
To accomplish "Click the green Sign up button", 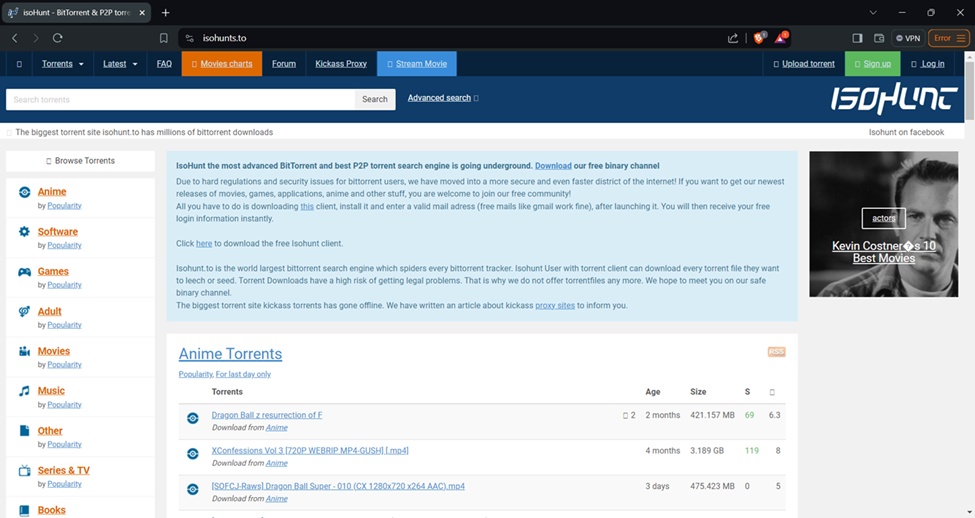I will point(872,64).
